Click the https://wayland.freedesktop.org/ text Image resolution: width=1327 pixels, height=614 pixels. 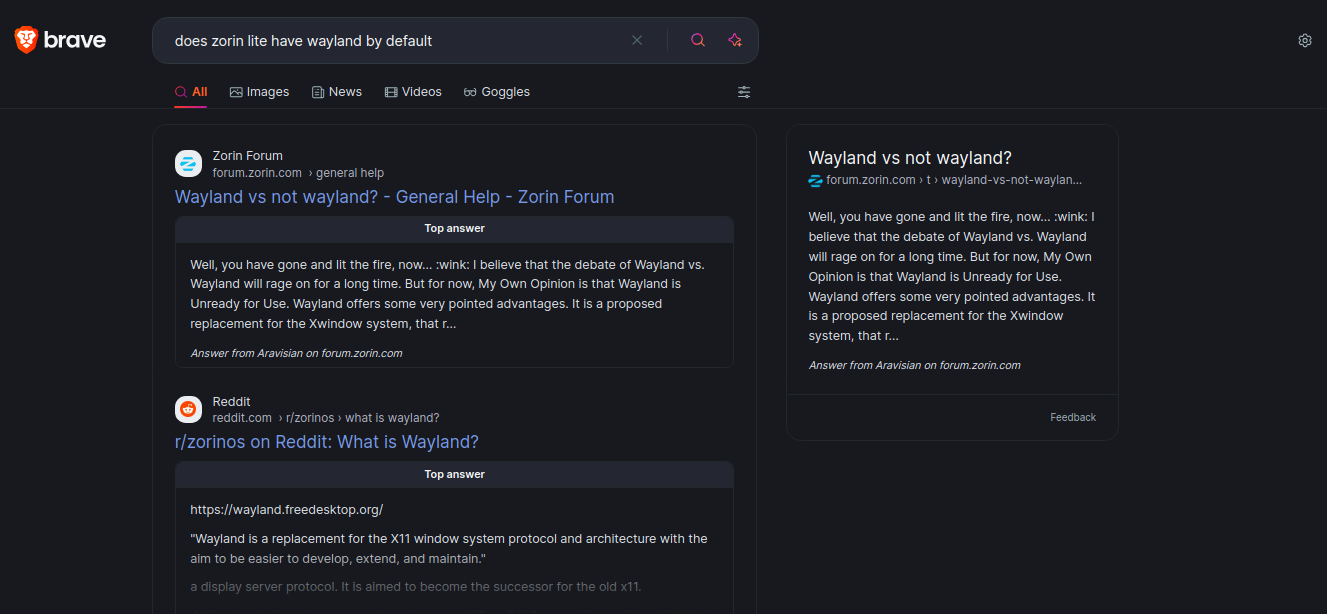tap(287, 510)
